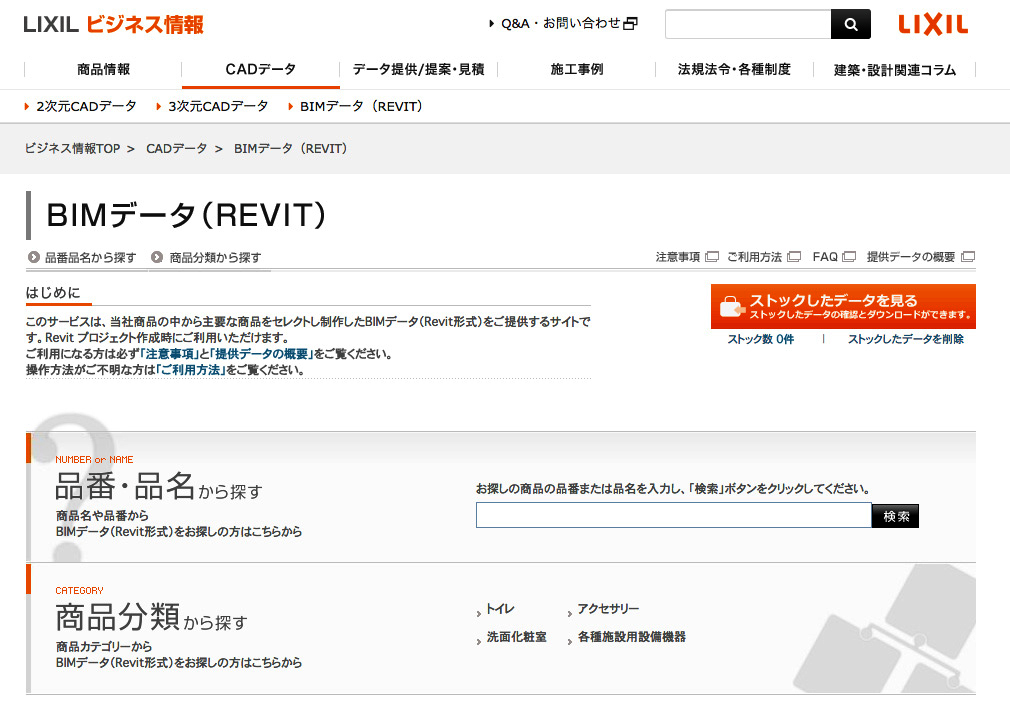Click the popup window icon next to ご利用方法
Image resolution: width=1010 pixels, height=707 pixels.
(794, 257)
